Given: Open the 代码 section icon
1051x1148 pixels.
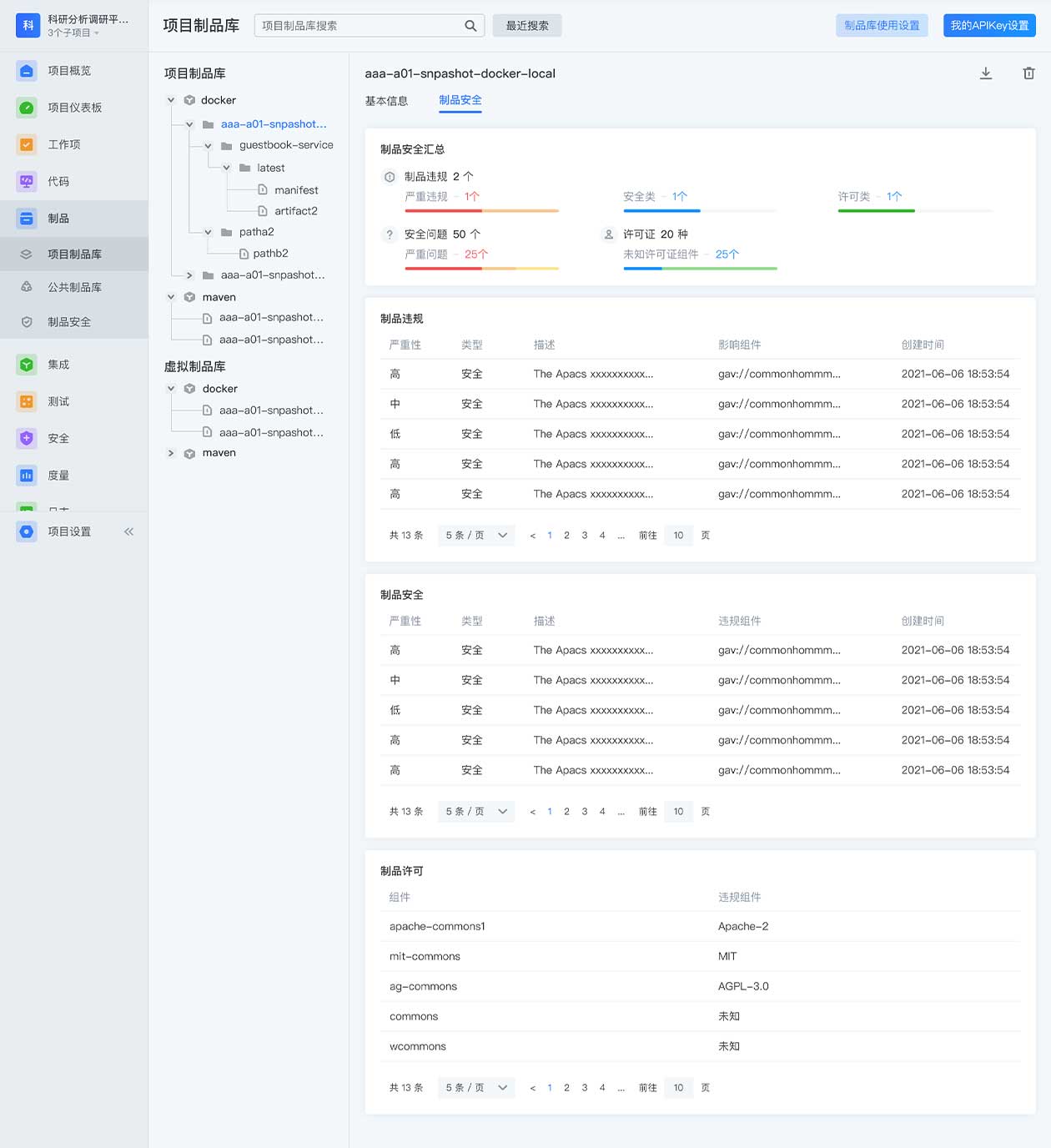Looking at the screenshot, I should pyautogui.click(x=27, y=181).
